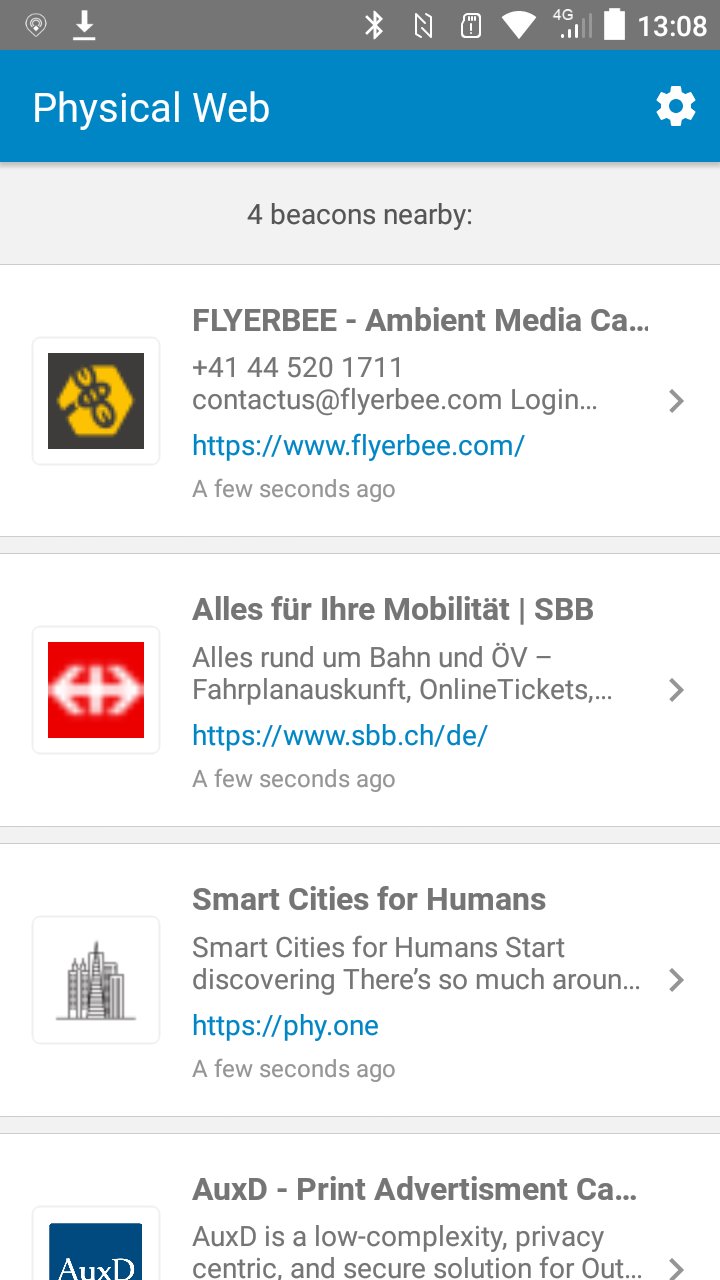This screenshot has height=1280, width=720.
Task: Tap the AuxD blue logo icon
Action: point(95,1257)
